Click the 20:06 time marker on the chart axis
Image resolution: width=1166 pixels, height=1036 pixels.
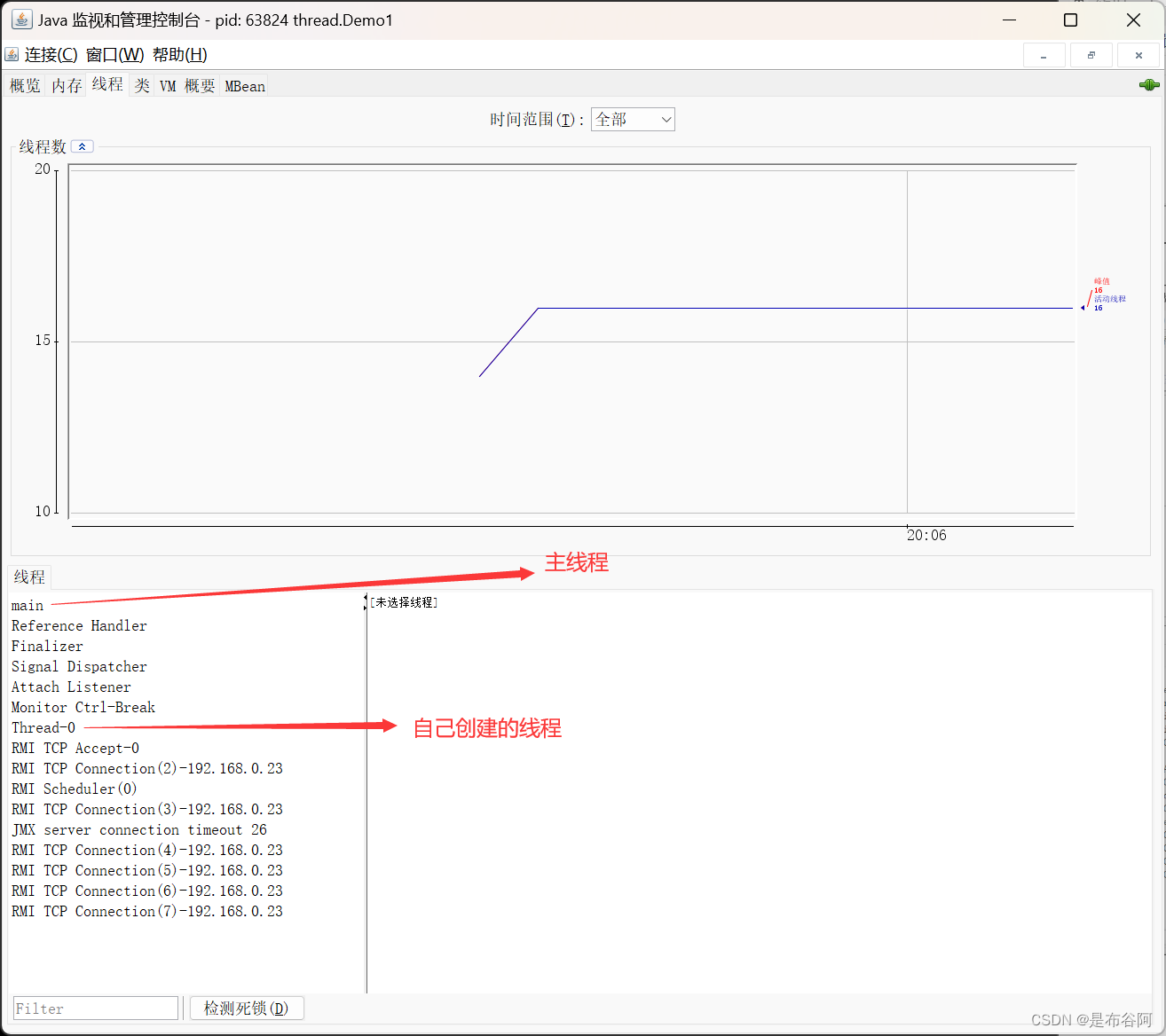[926, 536]
